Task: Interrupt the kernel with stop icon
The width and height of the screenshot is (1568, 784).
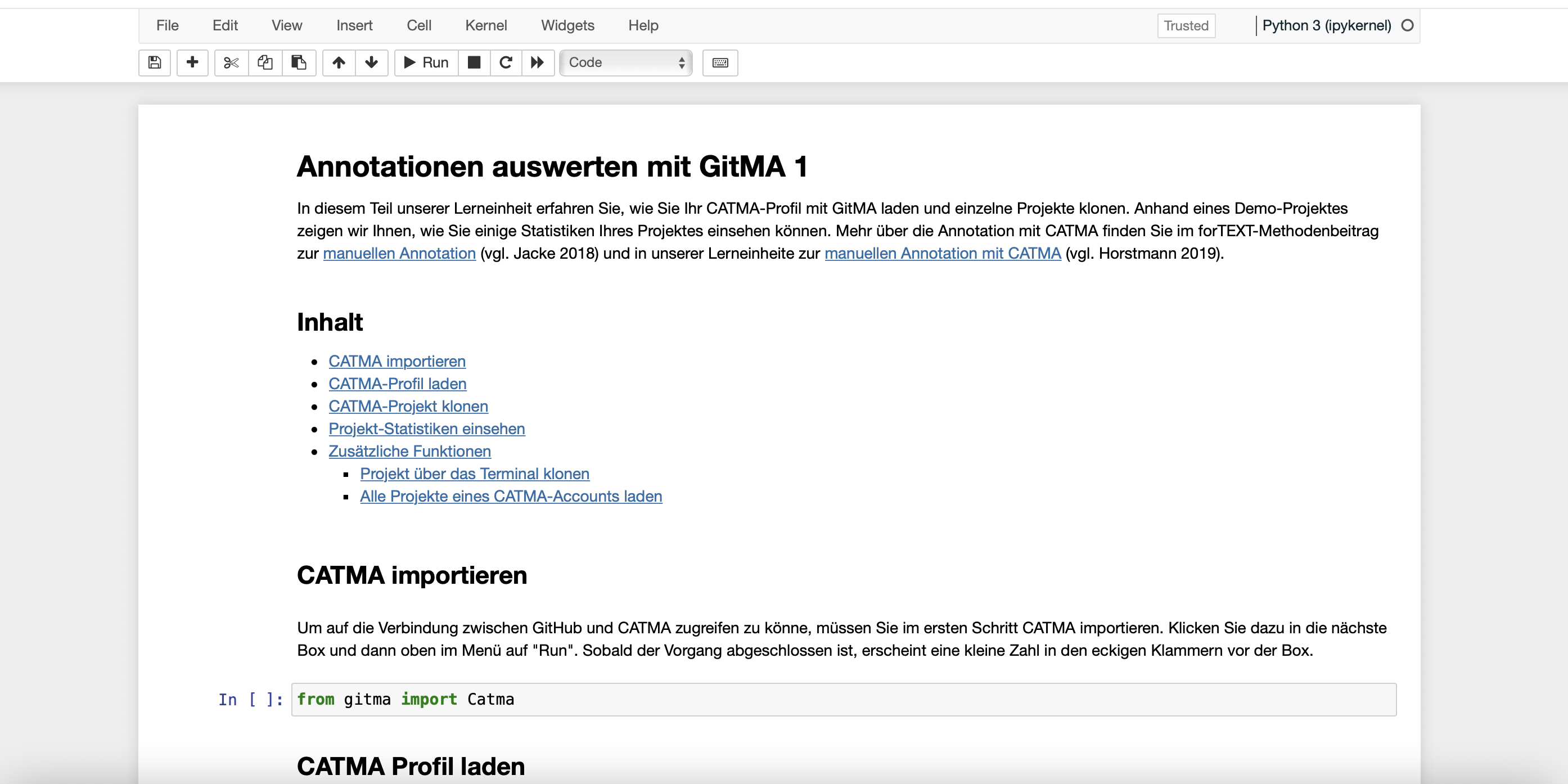Action: click(474, 62)
